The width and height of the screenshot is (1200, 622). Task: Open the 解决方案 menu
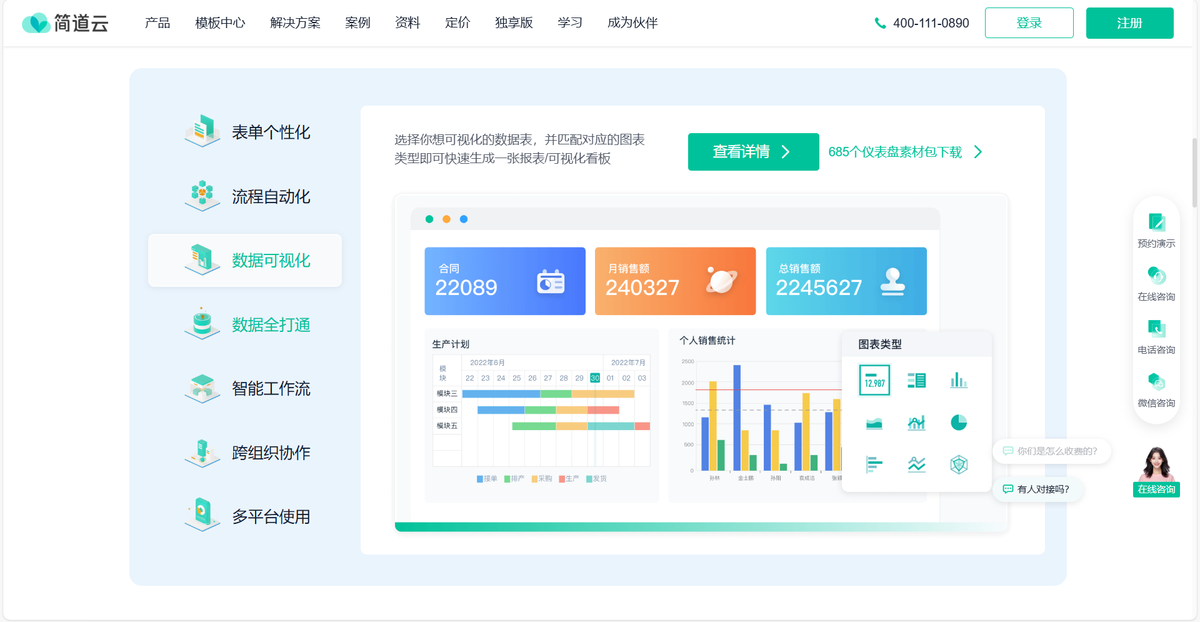[295, 23]
